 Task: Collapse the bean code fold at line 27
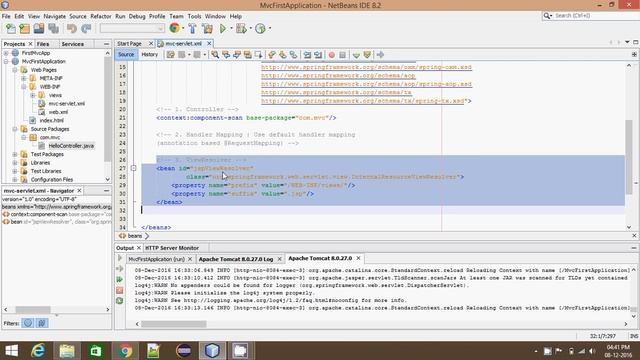pos(133,168)
